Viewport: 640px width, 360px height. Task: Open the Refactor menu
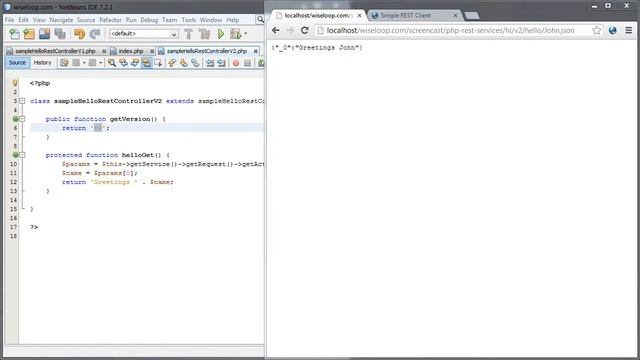110,20
